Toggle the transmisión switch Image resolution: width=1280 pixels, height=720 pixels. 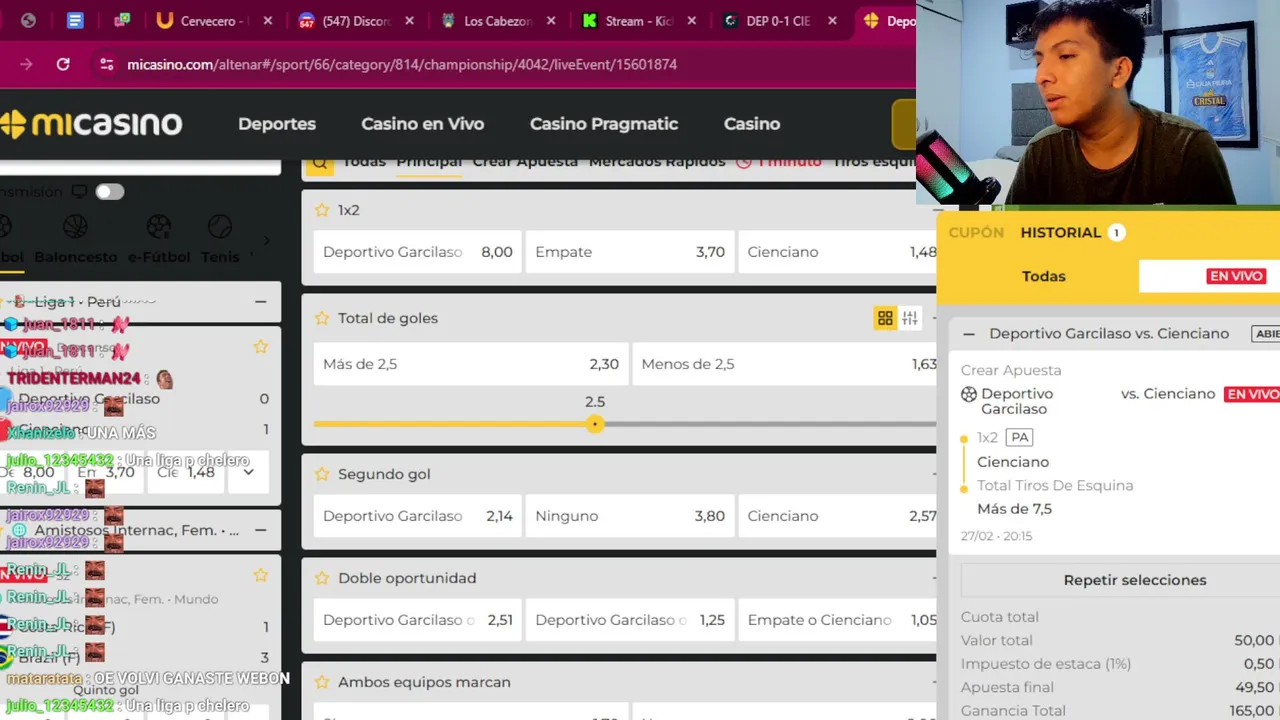pos(110,191)
